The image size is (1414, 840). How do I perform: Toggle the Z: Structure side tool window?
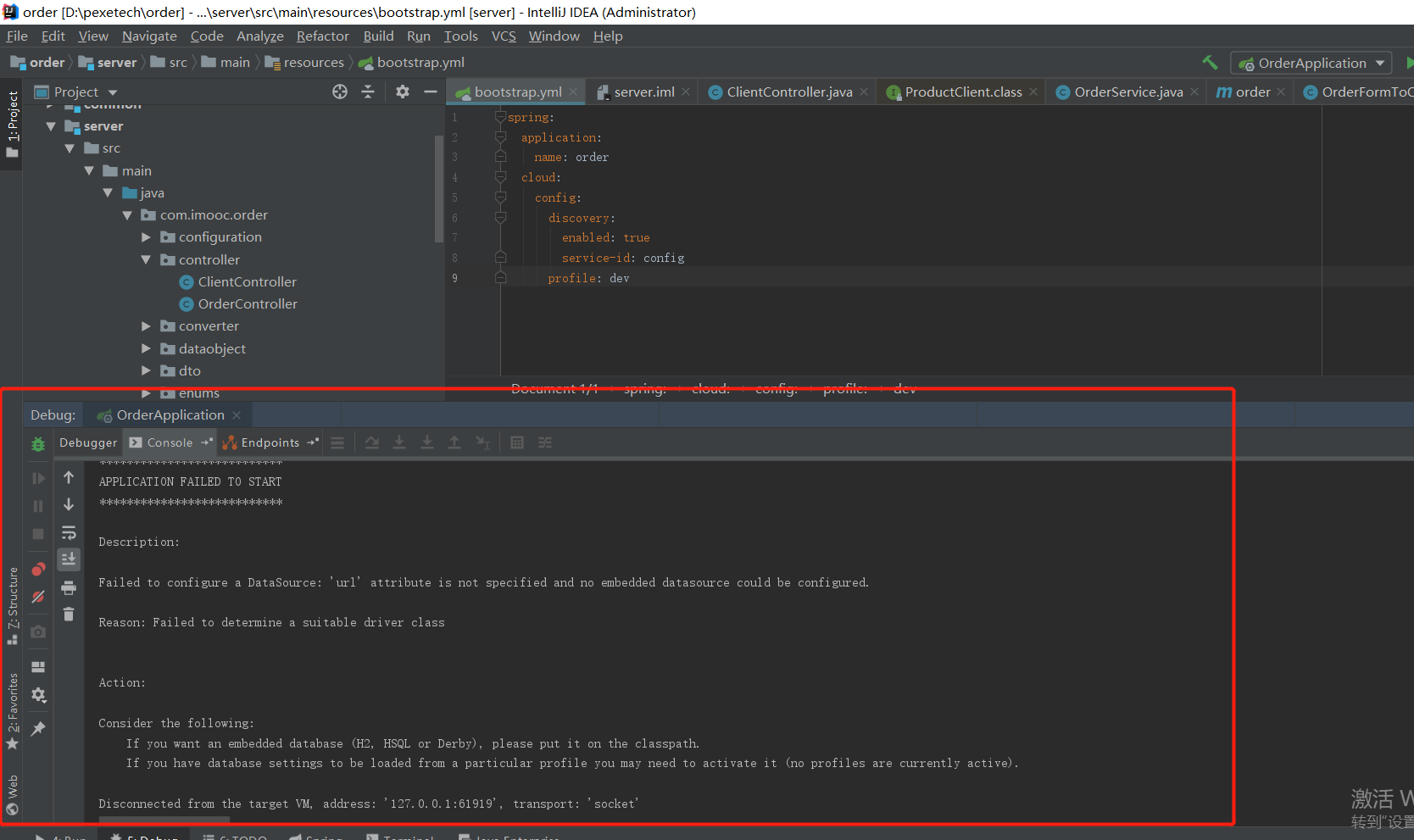click(12, 605)
